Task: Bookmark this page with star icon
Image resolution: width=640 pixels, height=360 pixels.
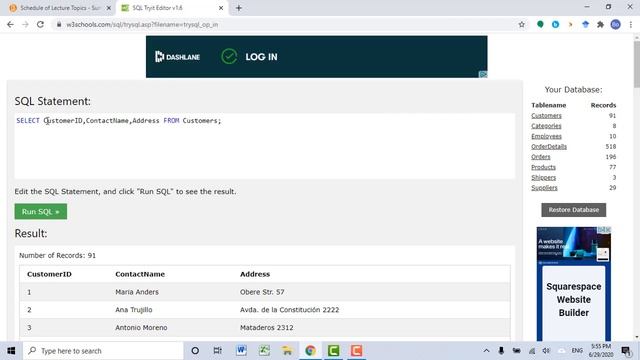Action: click(x=522, y=24)
